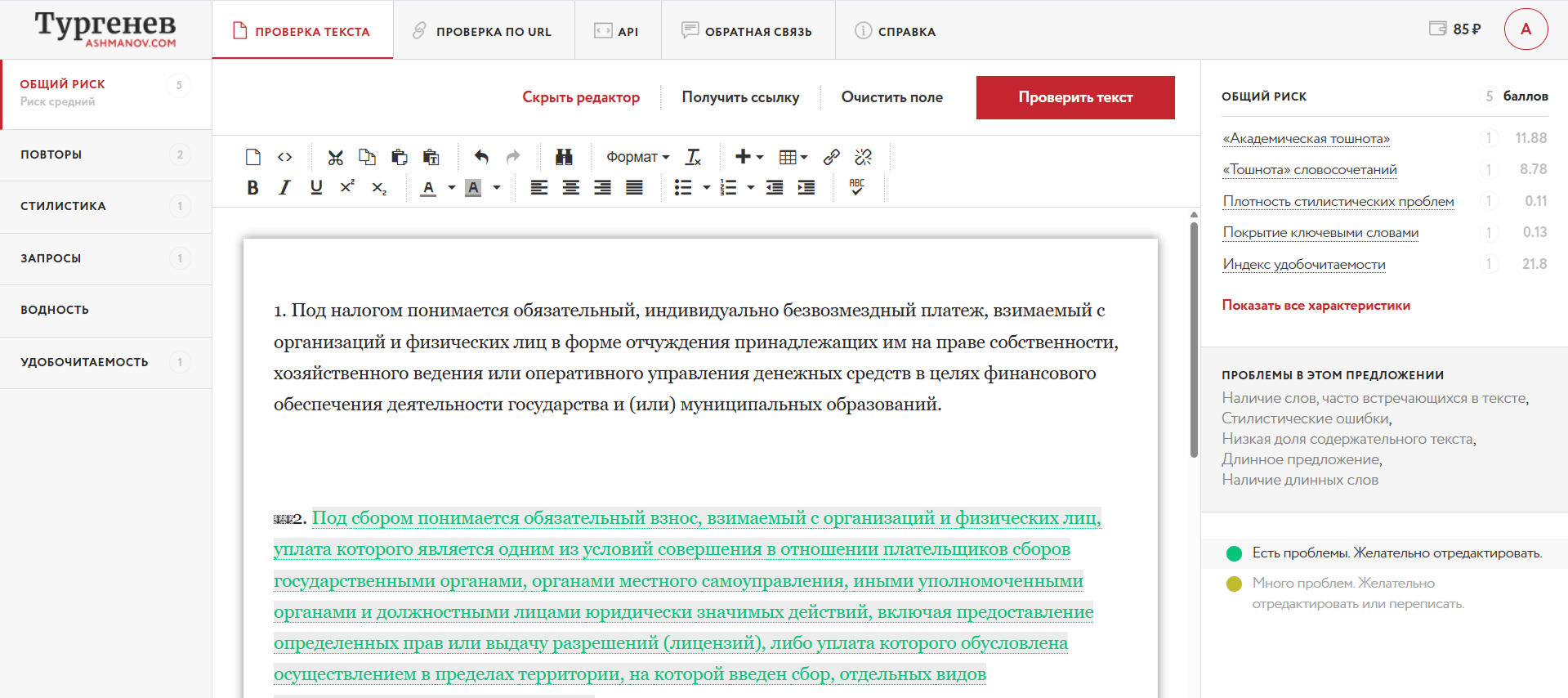Click the Показать все характеристики link
Screen dimensions: 1568x698
click(1316, 306)
